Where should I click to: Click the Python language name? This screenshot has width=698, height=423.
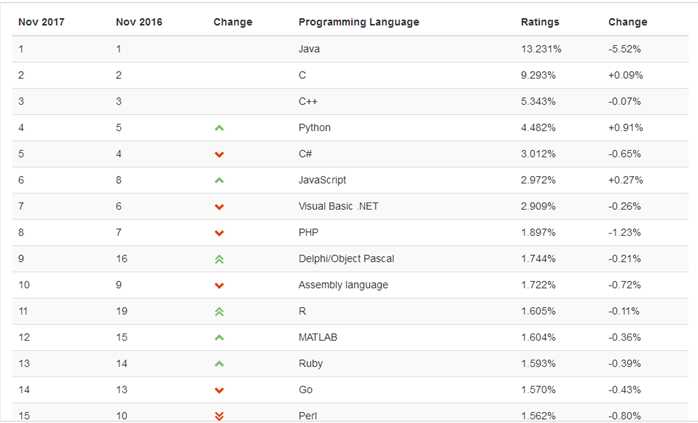point(314,128)
